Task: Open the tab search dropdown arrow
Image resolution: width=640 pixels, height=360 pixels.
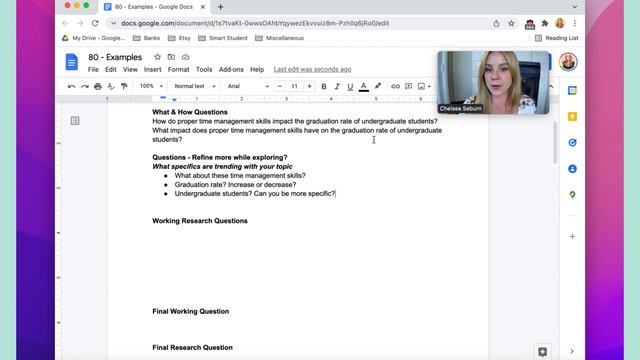Action: click(575, 7)
